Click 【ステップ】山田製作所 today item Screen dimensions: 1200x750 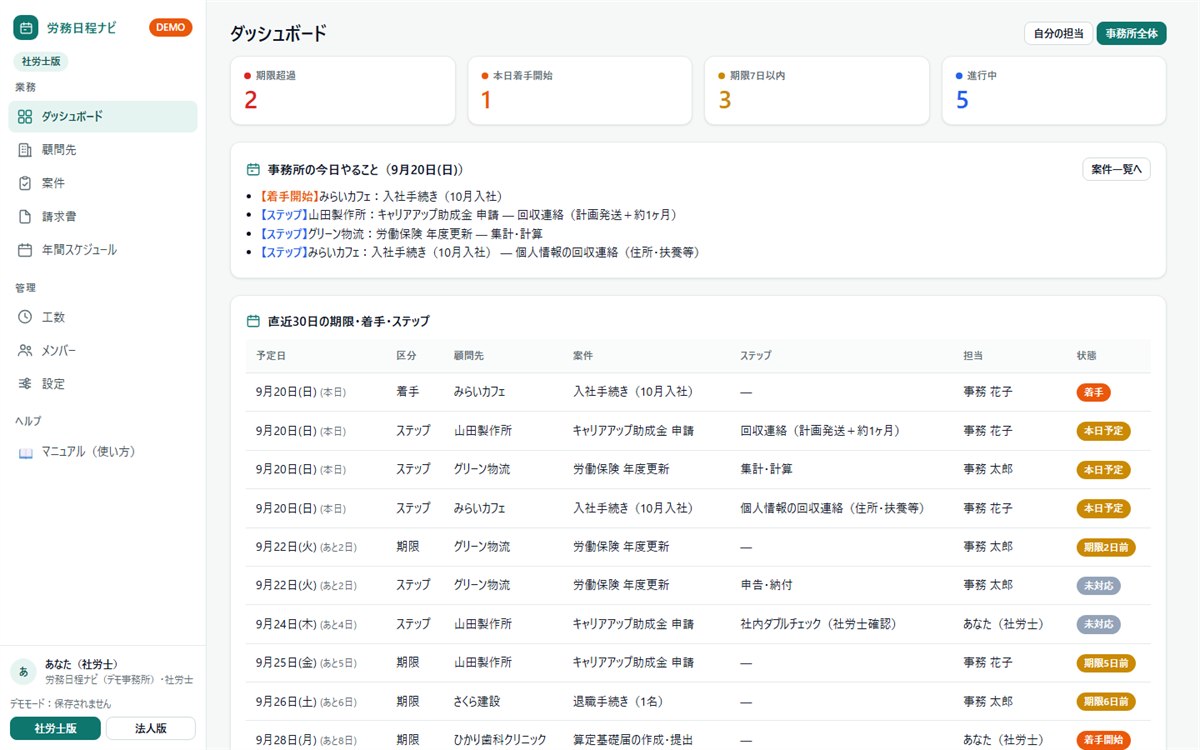pyautogui.click(x=468, y=215)
